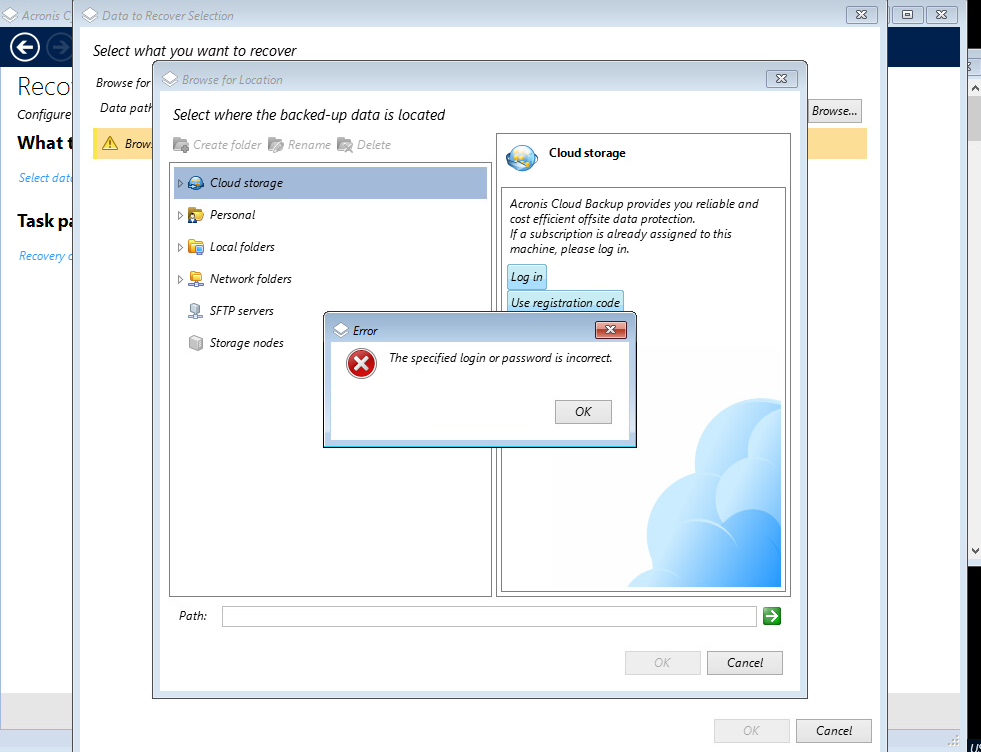Click the Log in button
The image size is (981, 752).
coord(527,277)
